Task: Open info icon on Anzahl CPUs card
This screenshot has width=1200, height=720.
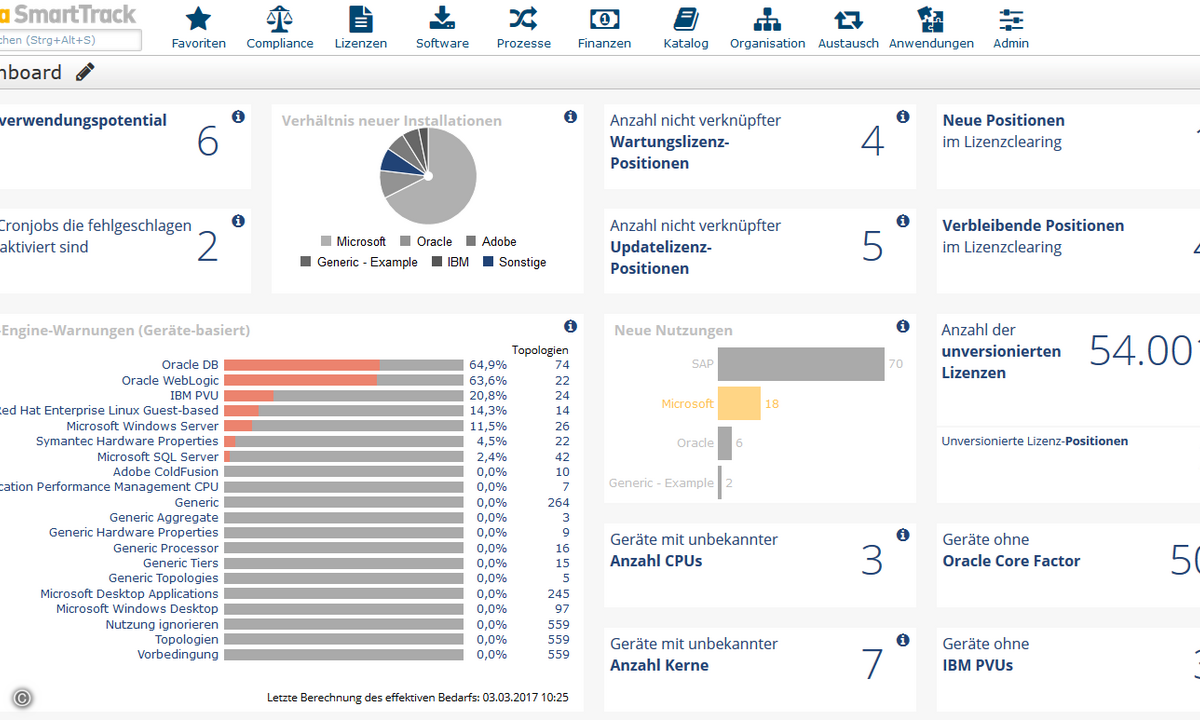Action: [x=903, y=535]
